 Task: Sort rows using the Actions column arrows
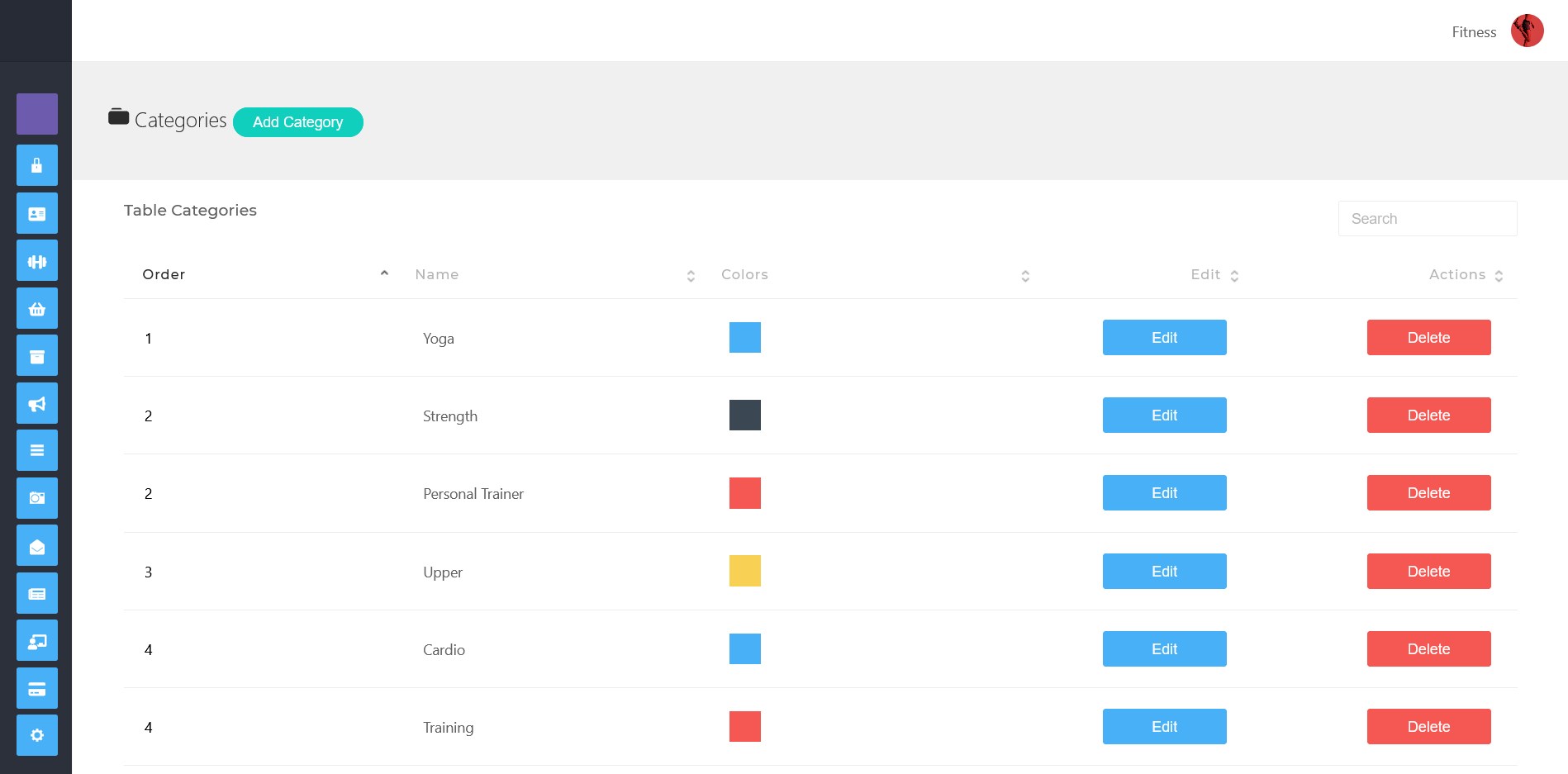pyautogui.click(x=1499, y=275)
